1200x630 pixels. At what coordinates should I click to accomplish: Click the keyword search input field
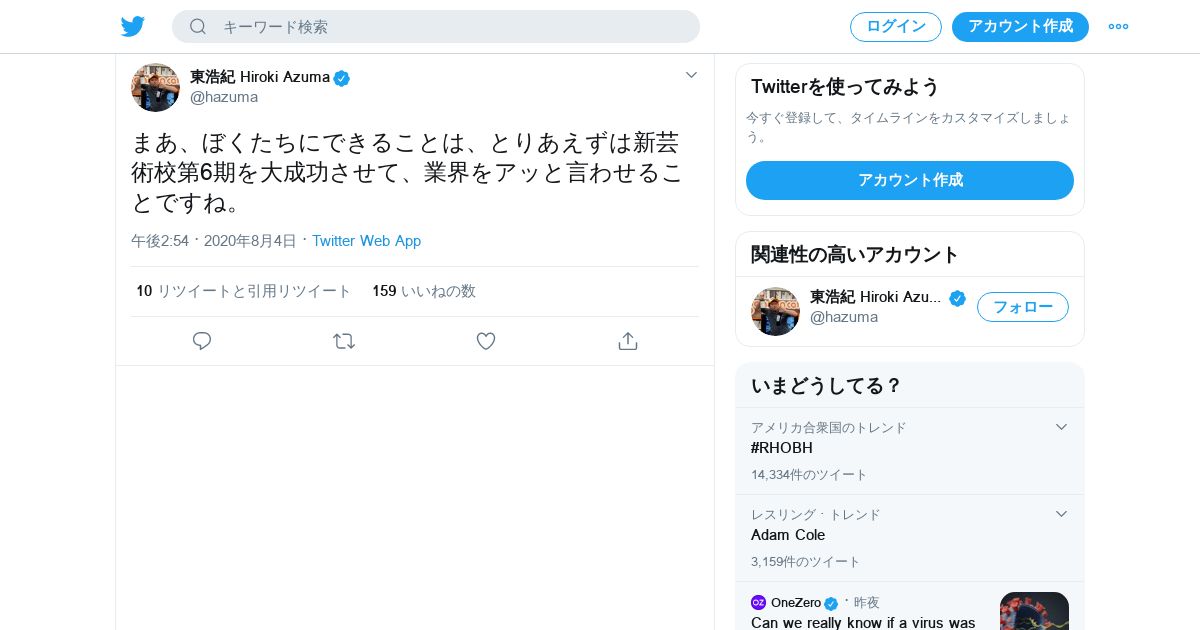450,27
